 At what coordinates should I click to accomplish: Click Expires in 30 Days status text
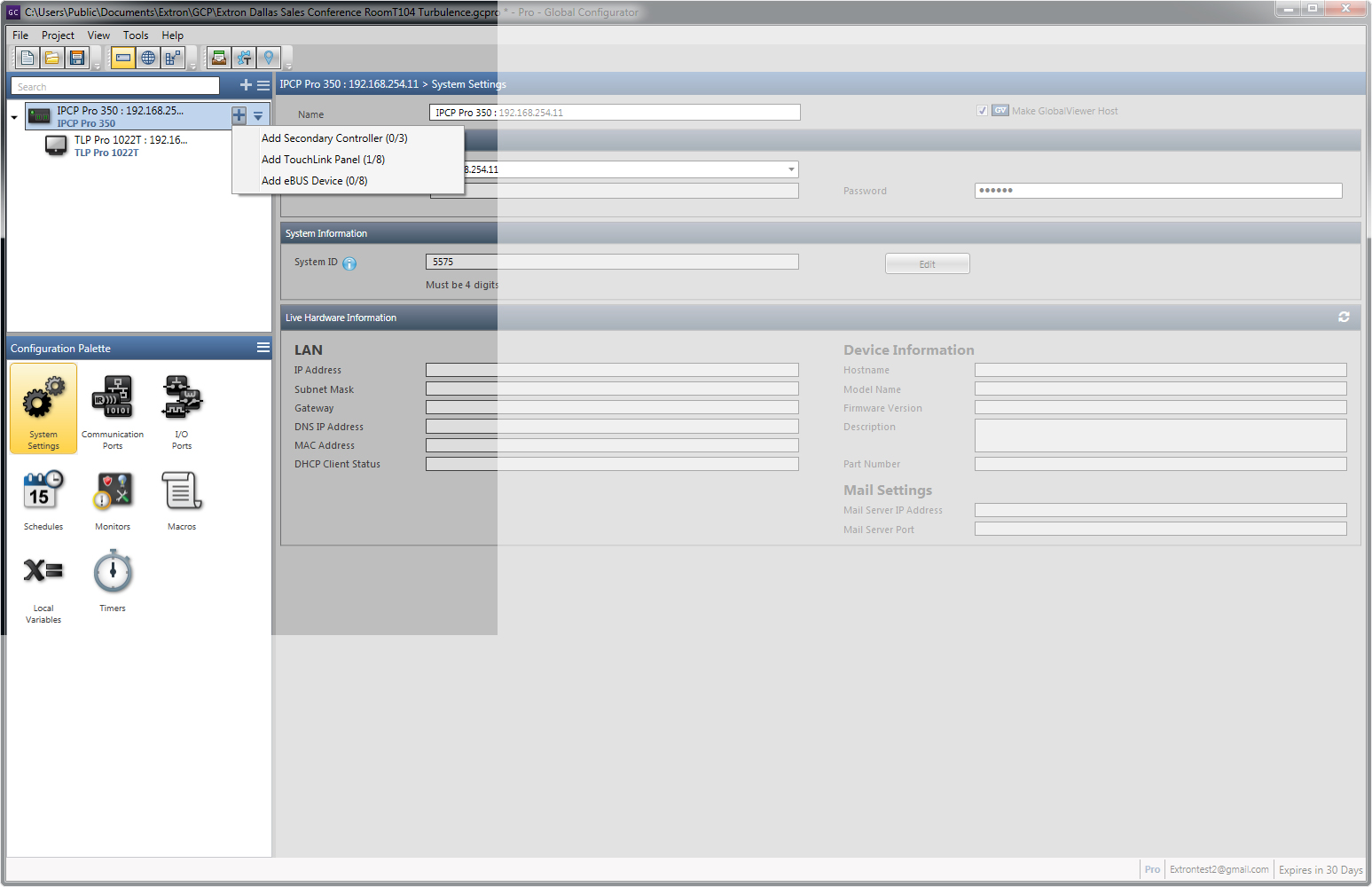[x=1321, y=869]
